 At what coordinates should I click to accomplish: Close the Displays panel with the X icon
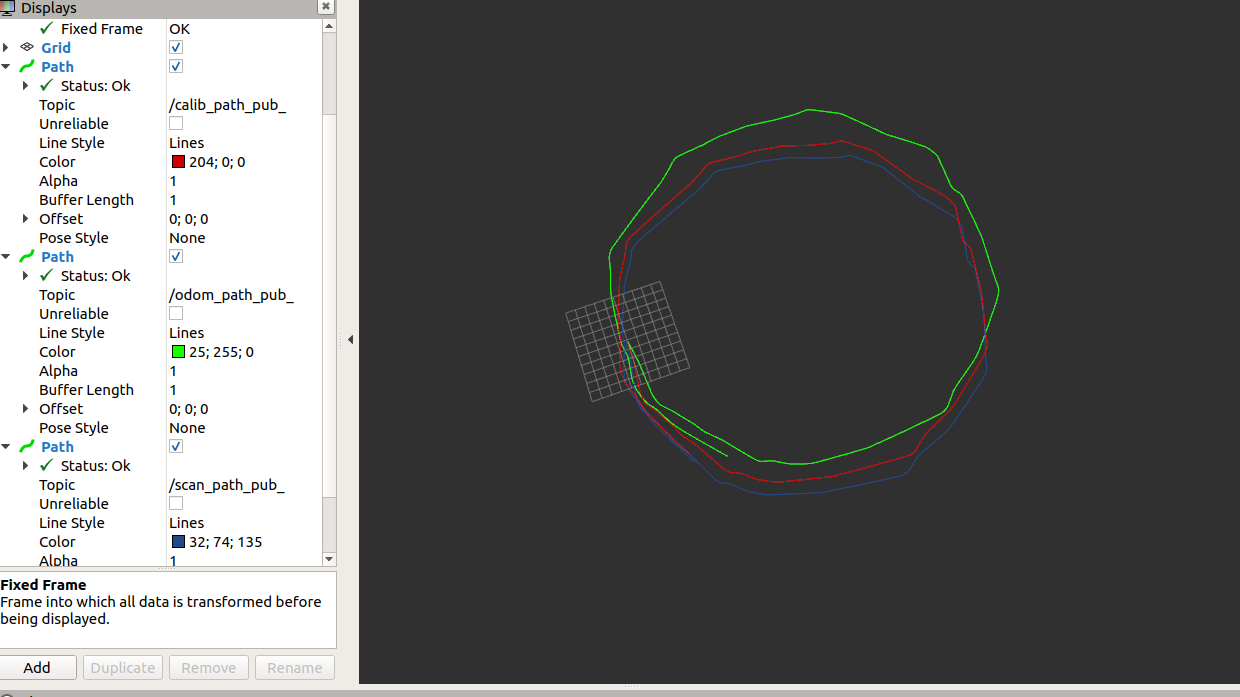(x=326, y=7)
